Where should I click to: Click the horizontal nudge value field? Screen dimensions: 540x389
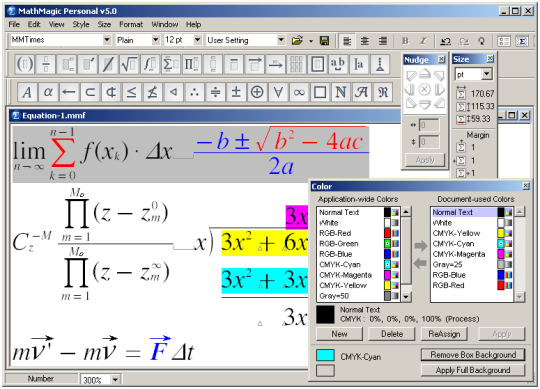click(x=429, y=125)
